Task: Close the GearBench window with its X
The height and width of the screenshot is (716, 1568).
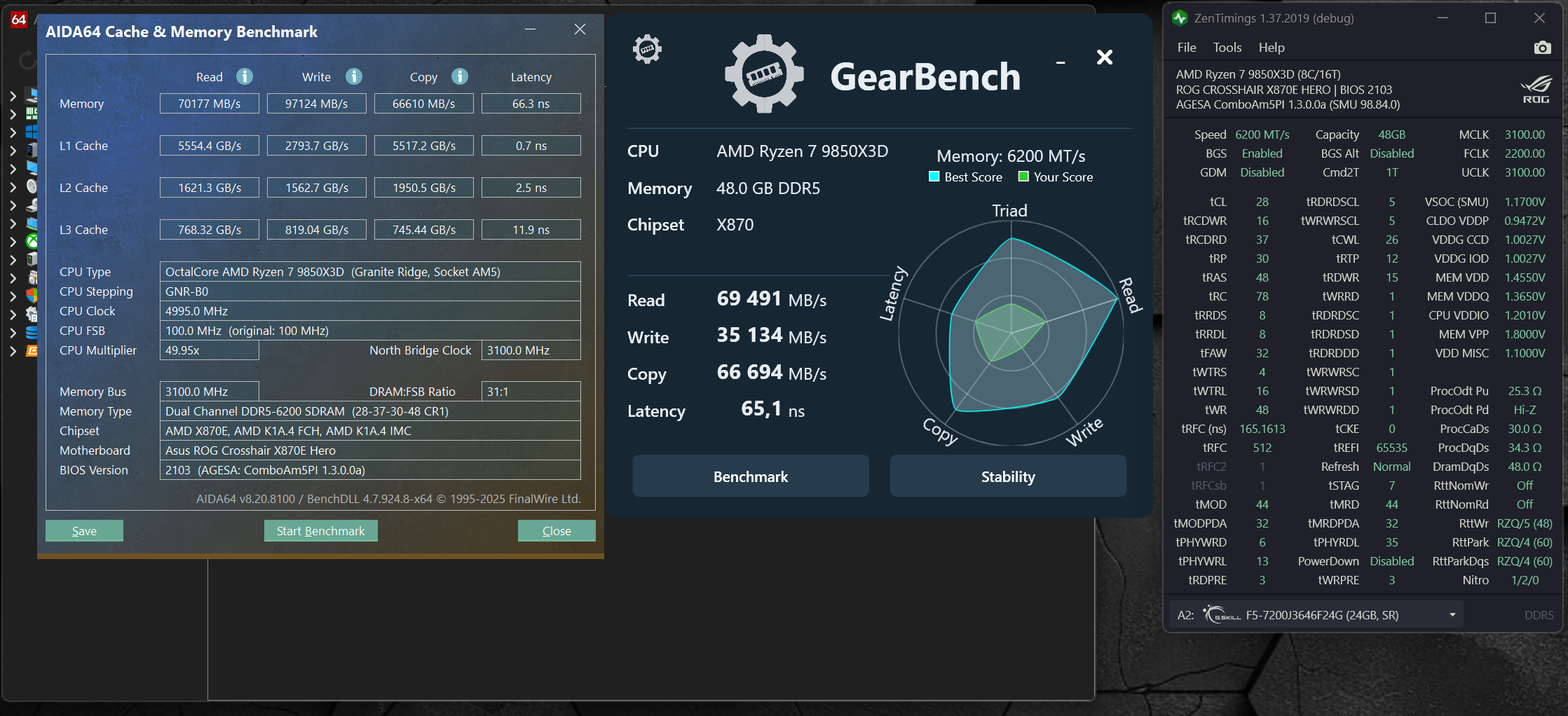Action: 1105,57
